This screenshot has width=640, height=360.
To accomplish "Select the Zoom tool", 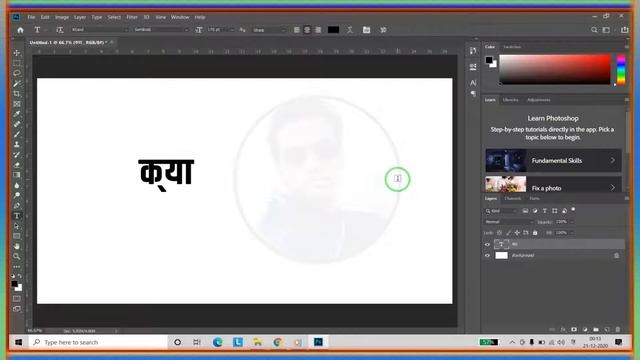I will coord(17,257).
